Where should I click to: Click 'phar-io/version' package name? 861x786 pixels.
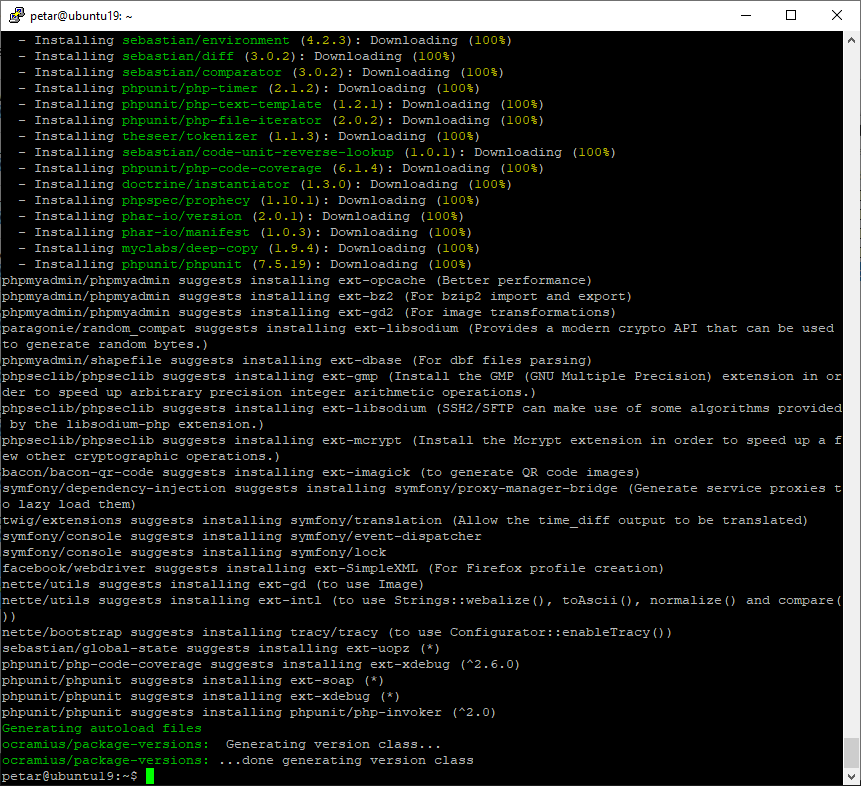pos(182,216)
